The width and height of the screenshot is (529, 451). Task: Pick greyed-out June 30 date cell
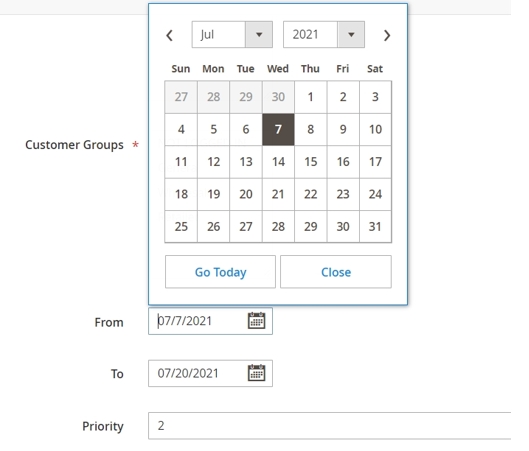[x=278, y=97]
